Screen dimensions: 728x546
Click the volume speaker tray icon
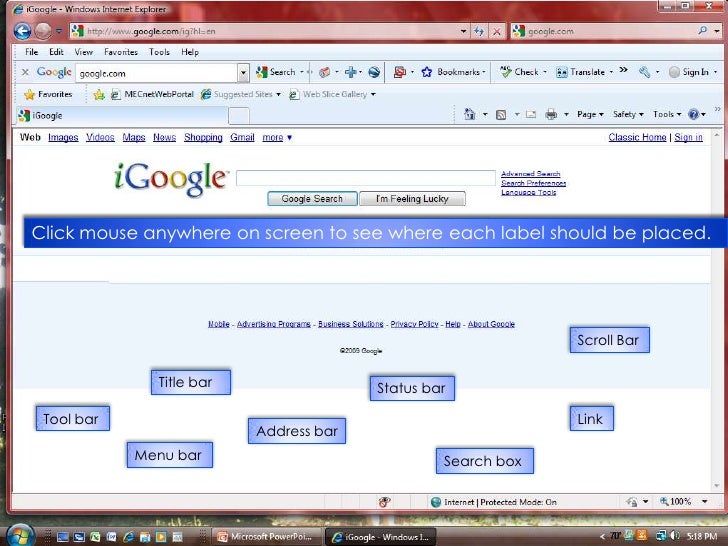tap(675, 536)
